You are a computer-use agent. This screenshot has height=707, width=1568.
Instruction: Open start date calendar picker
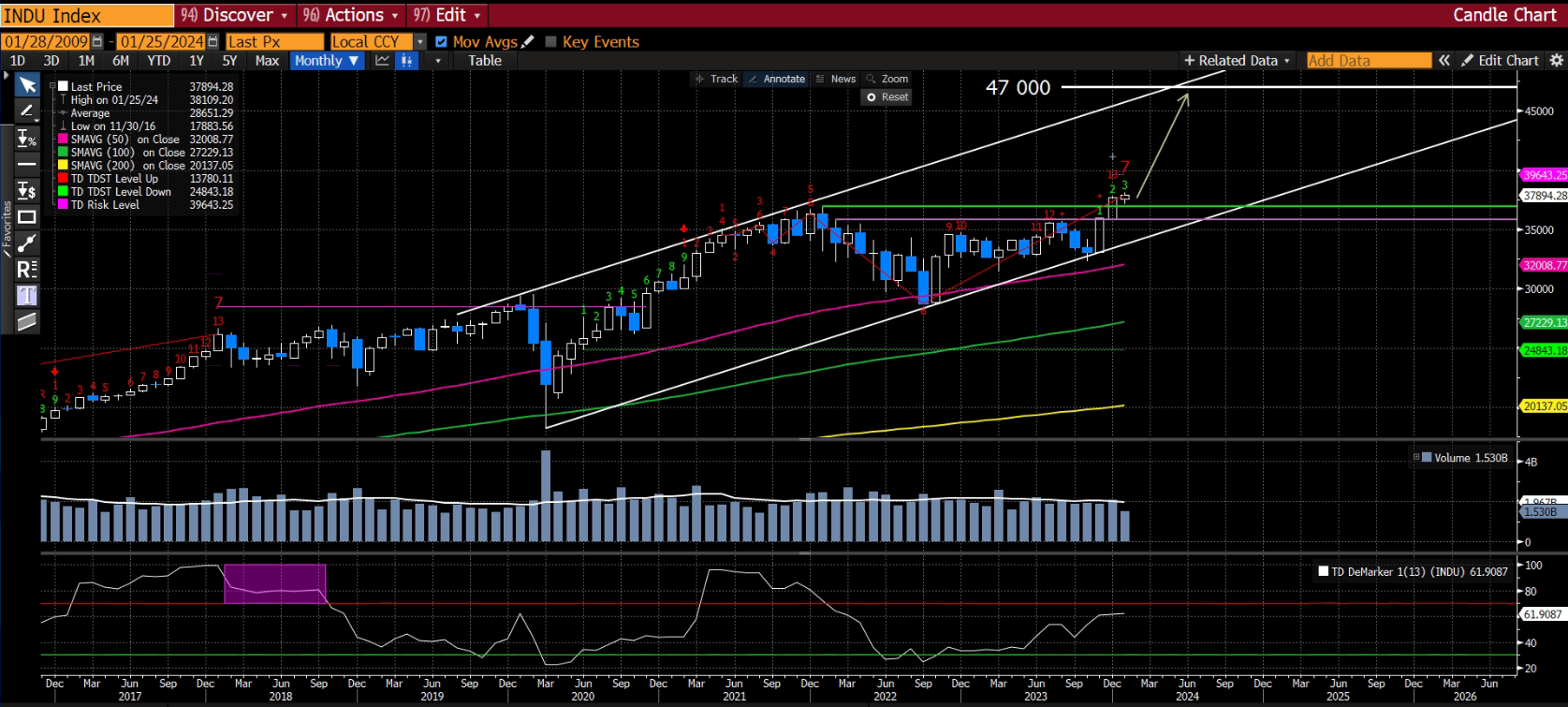97,42
